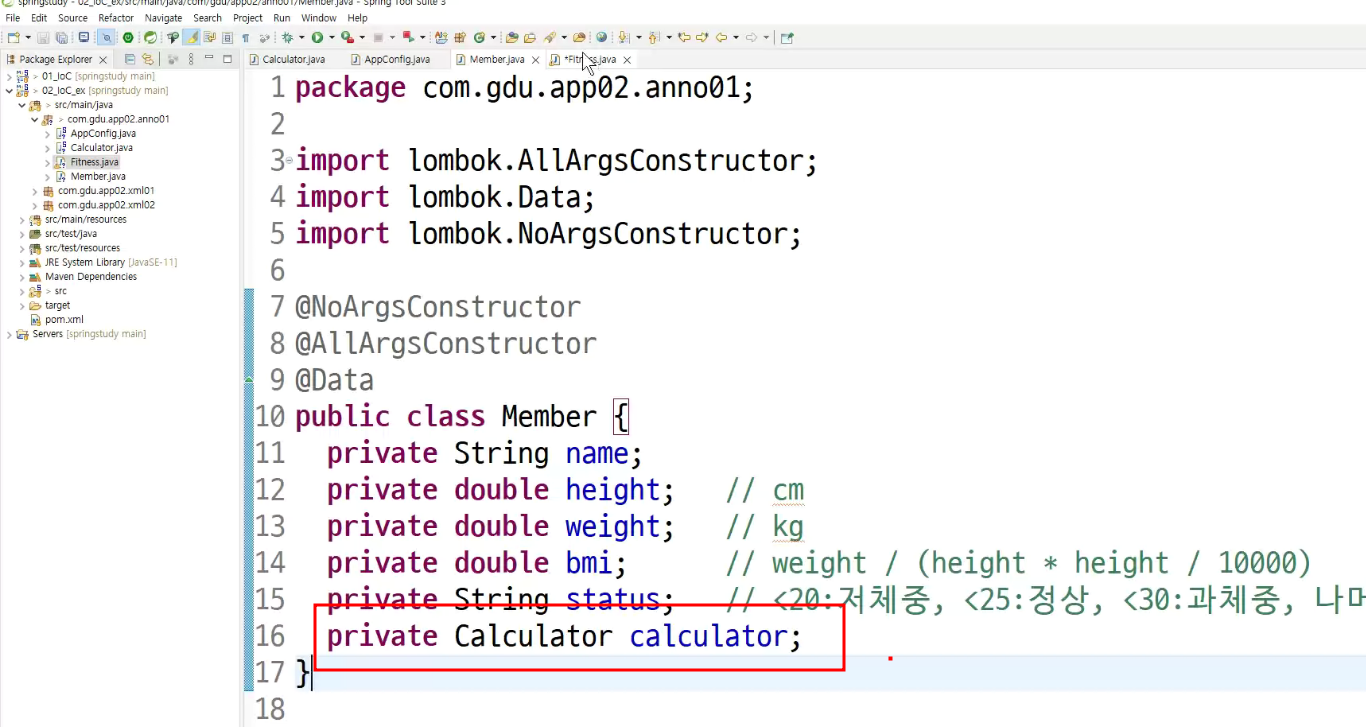Image resolution: width=1366 pixels, height=727 pixels.
Task: Open the New file dropdown arrow
Action: click(x=27, y=38)
